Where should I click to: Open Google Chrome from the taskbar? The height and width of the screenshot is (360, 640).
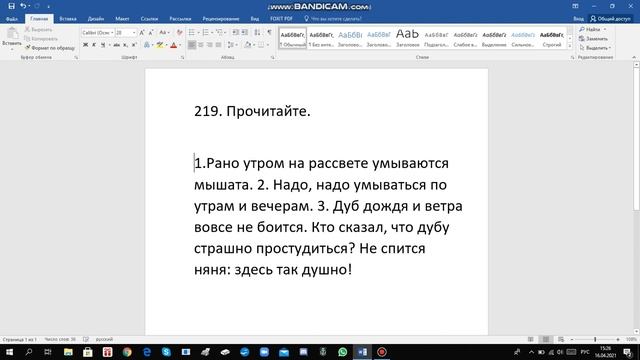coord(127,352)
